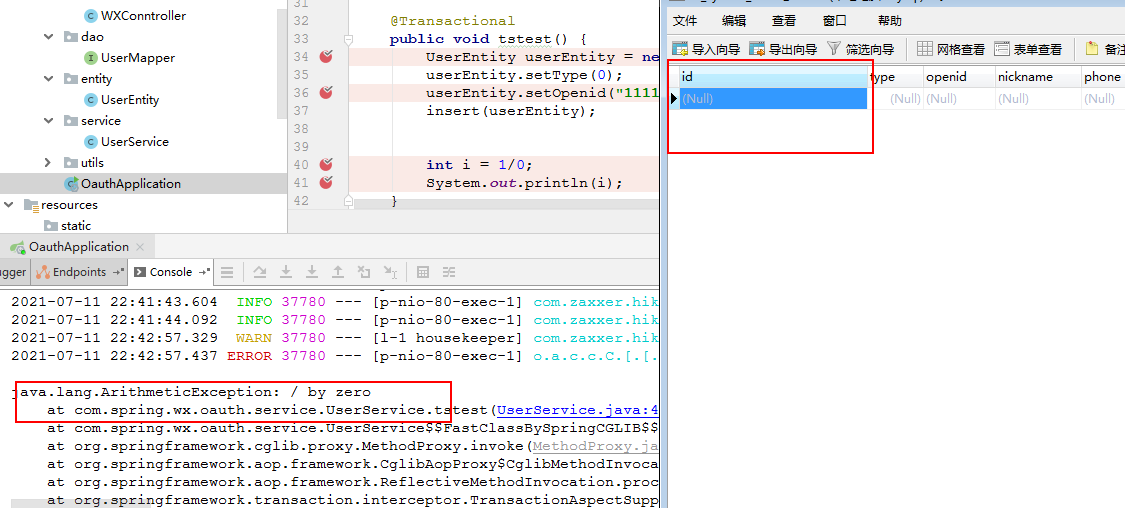The height and width of the screenshot is (508, 1125).
Task: Toggle the breakpoint on line 36
Action: coord(326,93)
